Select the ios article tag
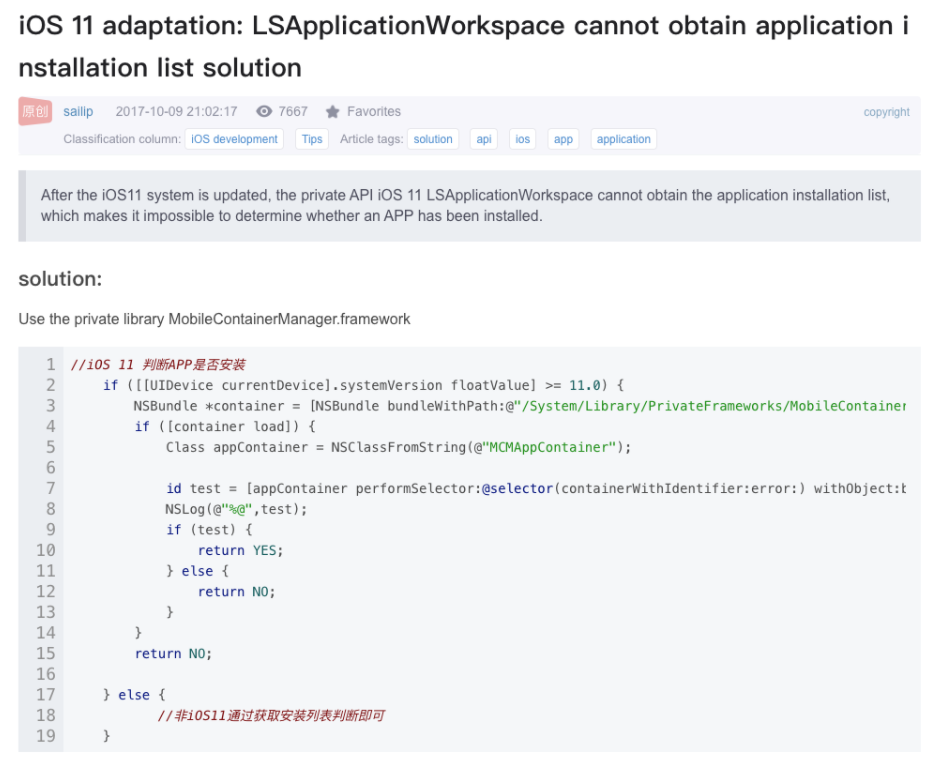 523,139
